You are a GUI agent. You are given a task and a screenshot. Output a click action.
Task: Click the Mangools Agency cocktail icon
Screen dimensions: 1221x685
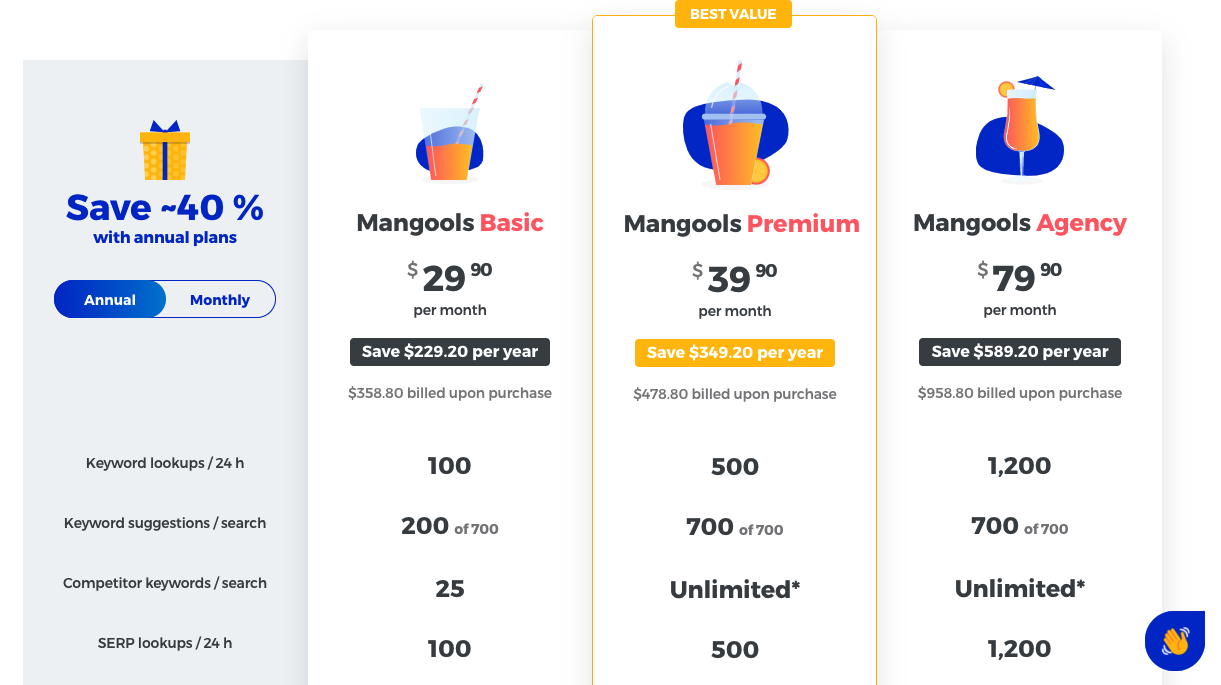1019,130
